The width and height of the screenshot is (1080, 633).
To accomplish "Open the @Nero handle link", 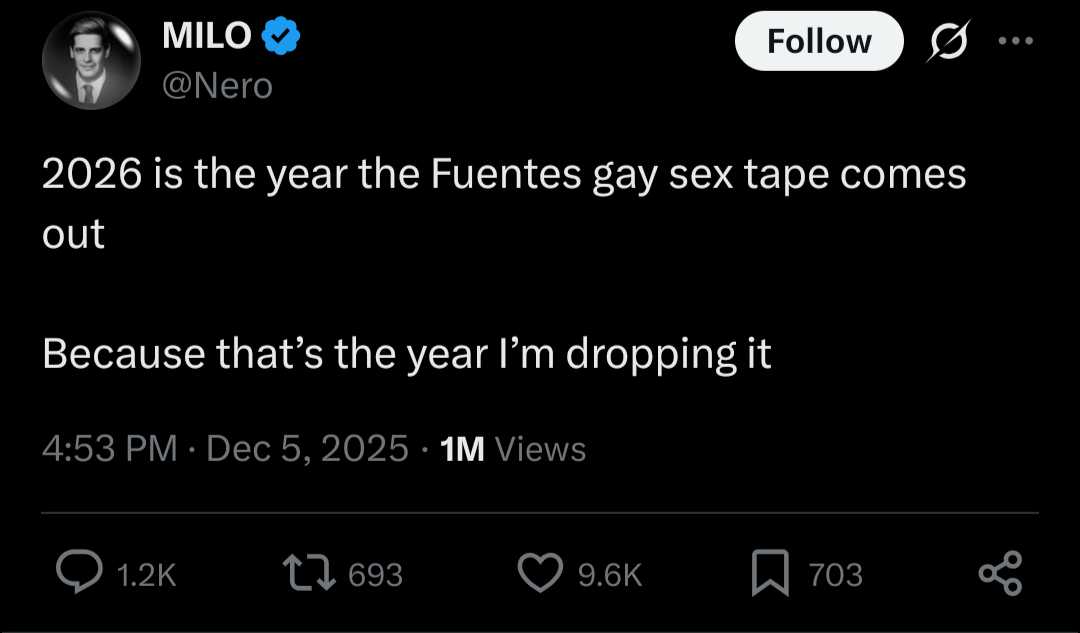I will (217, 86).
